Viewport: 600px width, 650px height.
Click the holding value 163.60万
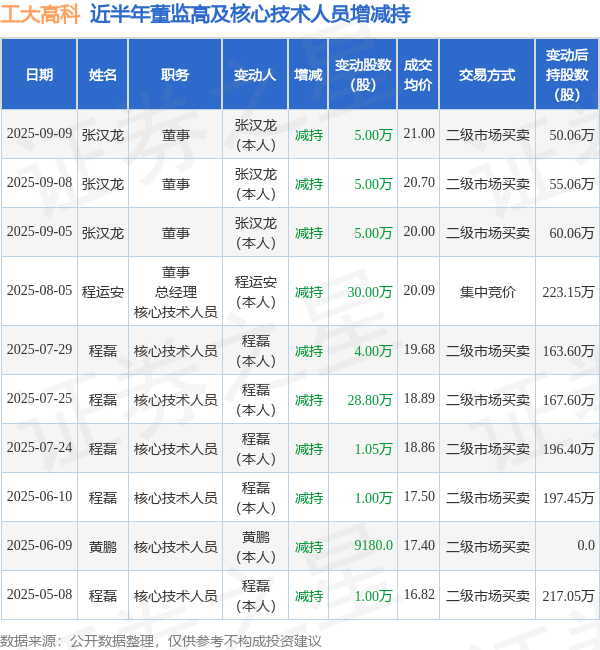[568, 351]
